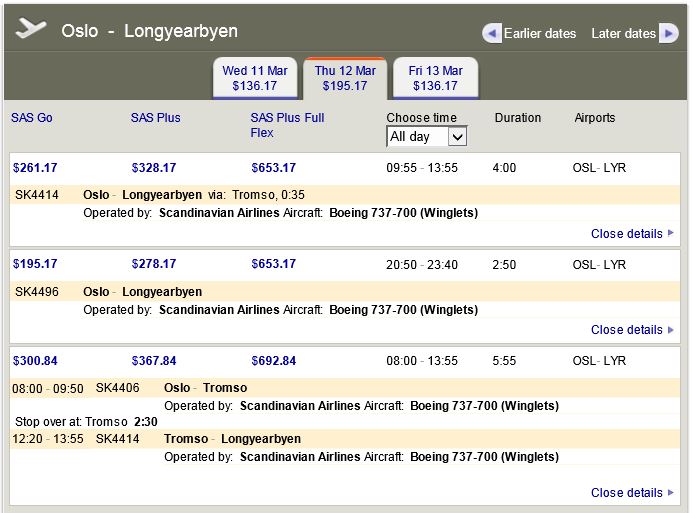Switch to the Fri 13 Mar tab
Screen dimensions: 693x513
click(x=435, y=78)
